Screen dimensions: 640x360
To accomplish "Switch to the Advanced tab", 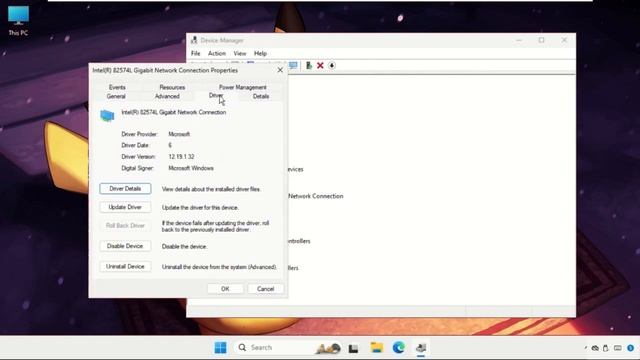I will 167,96.
